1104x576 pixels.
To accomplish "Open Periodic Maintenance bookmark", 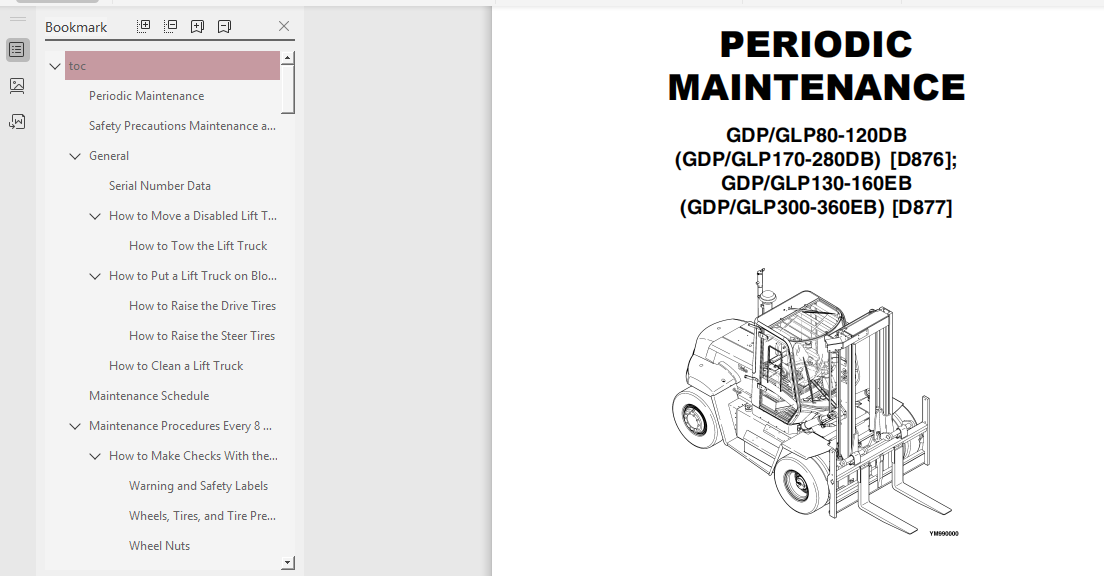I will 146,96.
